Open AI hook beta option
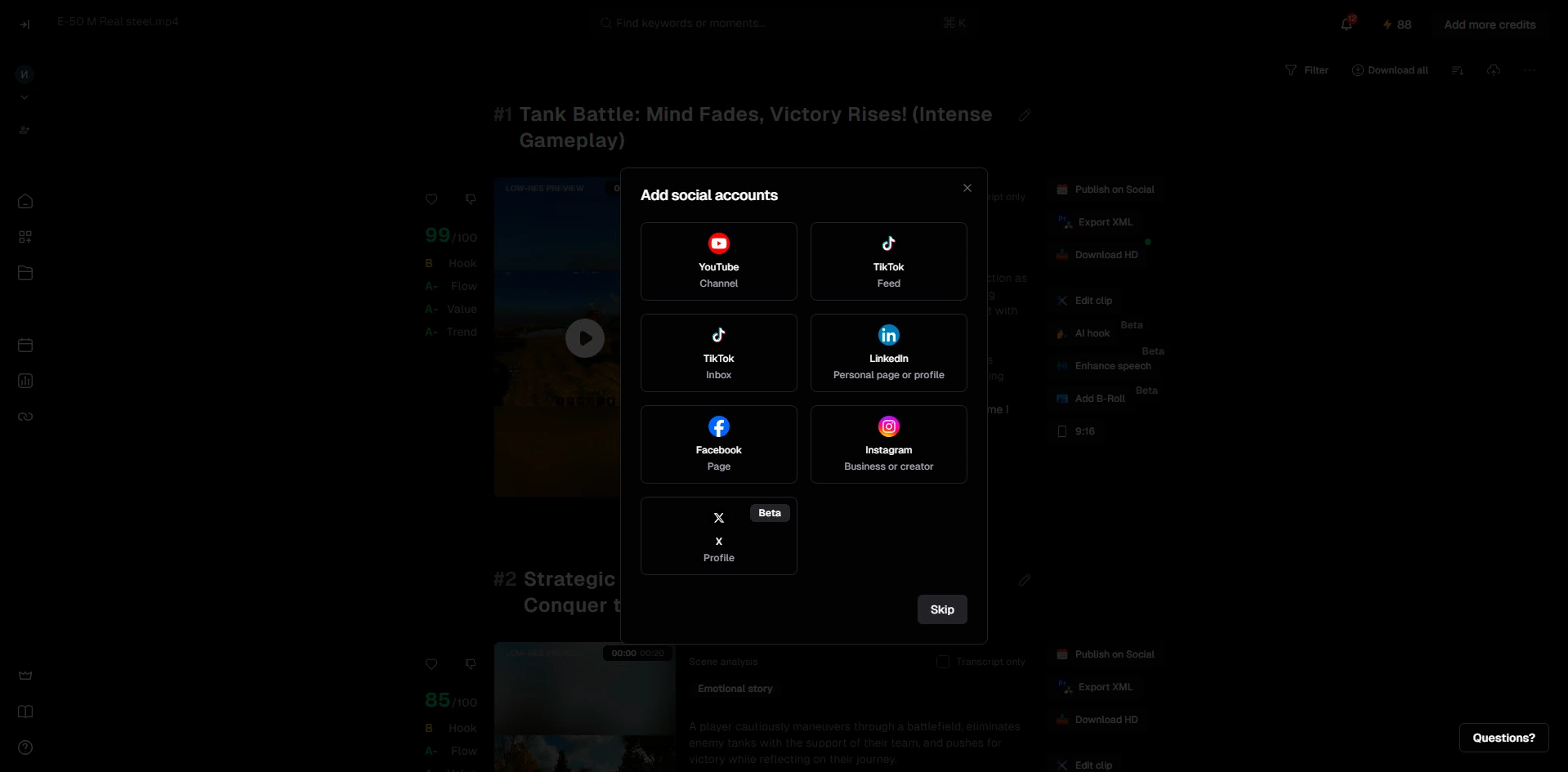Screen dimensions: 1568x772 click(1083, 333)
